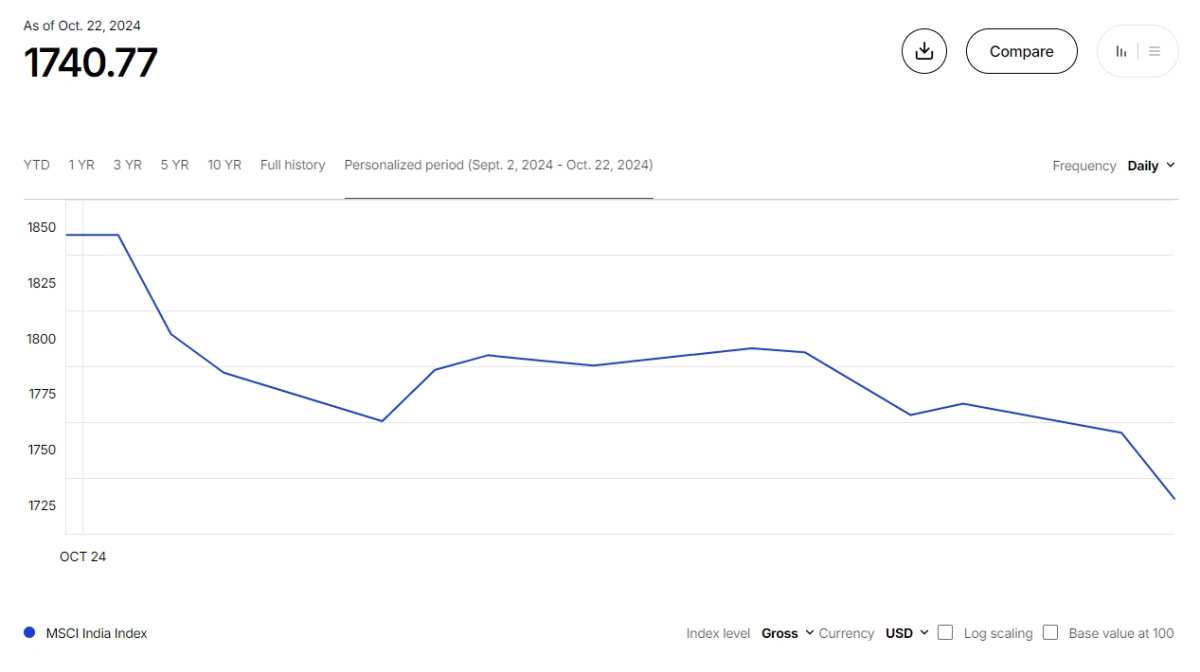
Task: Open the Frequency Daily dropdown
Action: (1151, 166)
